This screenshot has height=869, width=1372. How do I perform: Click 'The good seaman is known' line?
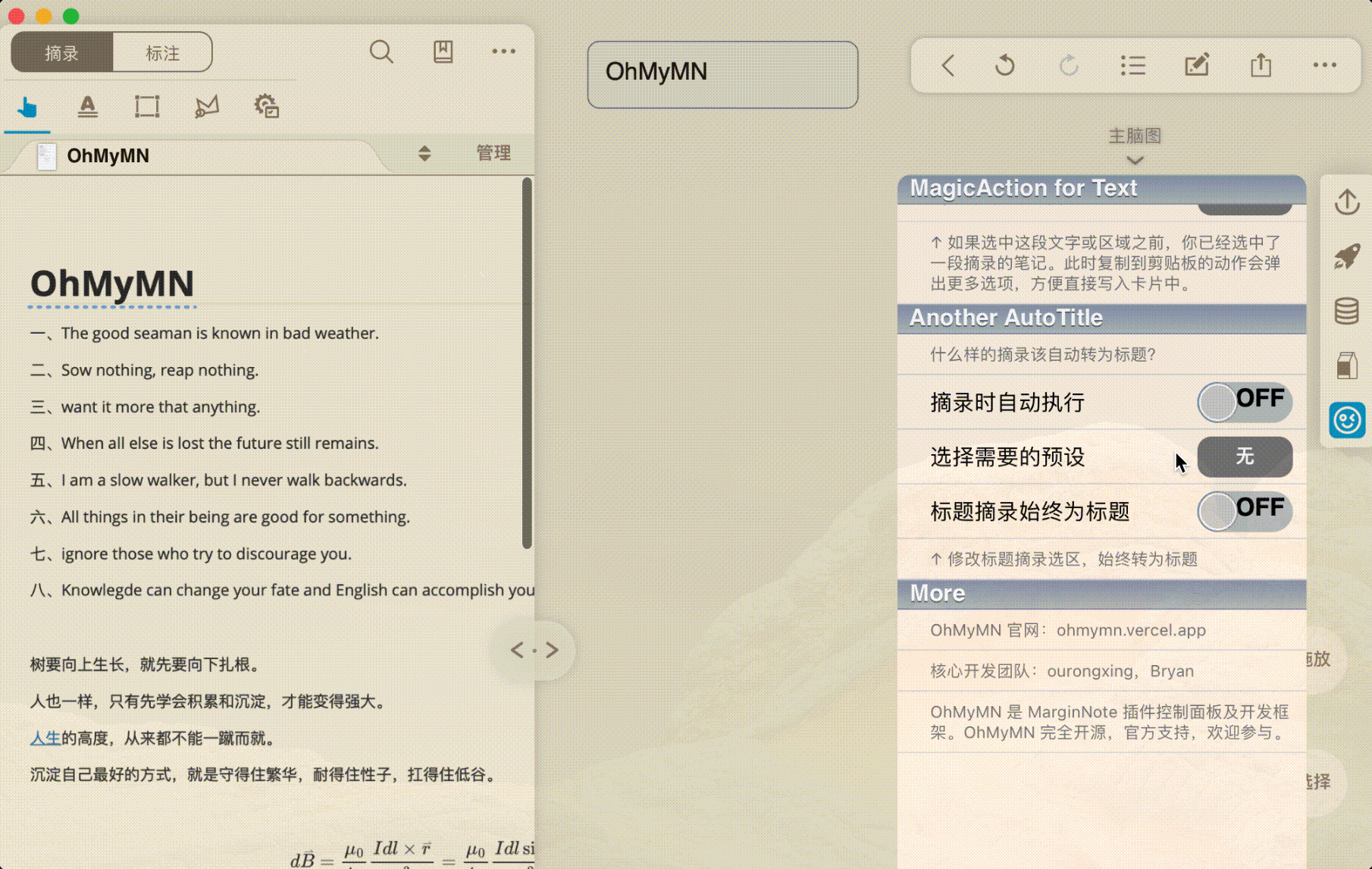click(x=205, y=333)
